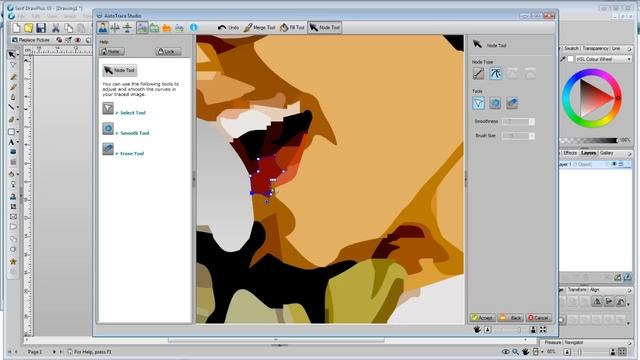Switch to the Swatch tab

[571, 48]
